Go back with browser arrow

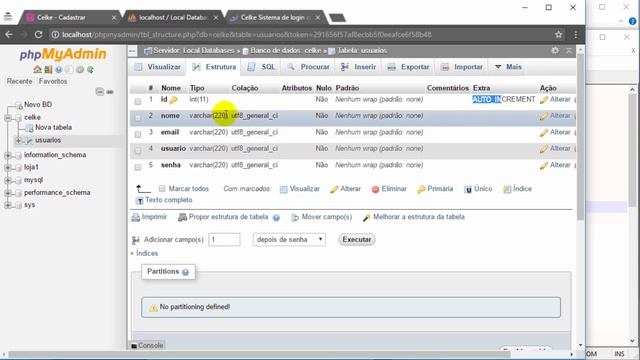(9, 35)
